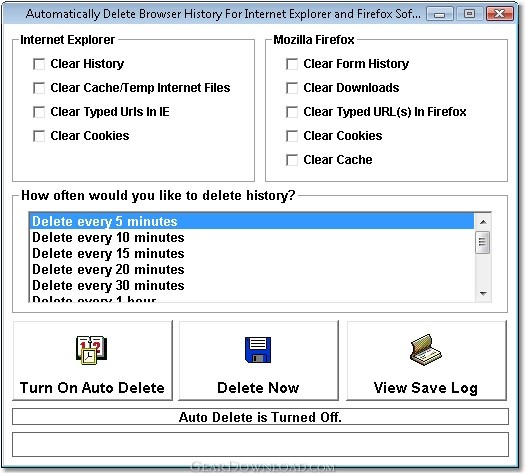This screenshot has width=526, height=475.
Task: Check Clear Cache/Temp Internet Files
Action: (39, 88)
